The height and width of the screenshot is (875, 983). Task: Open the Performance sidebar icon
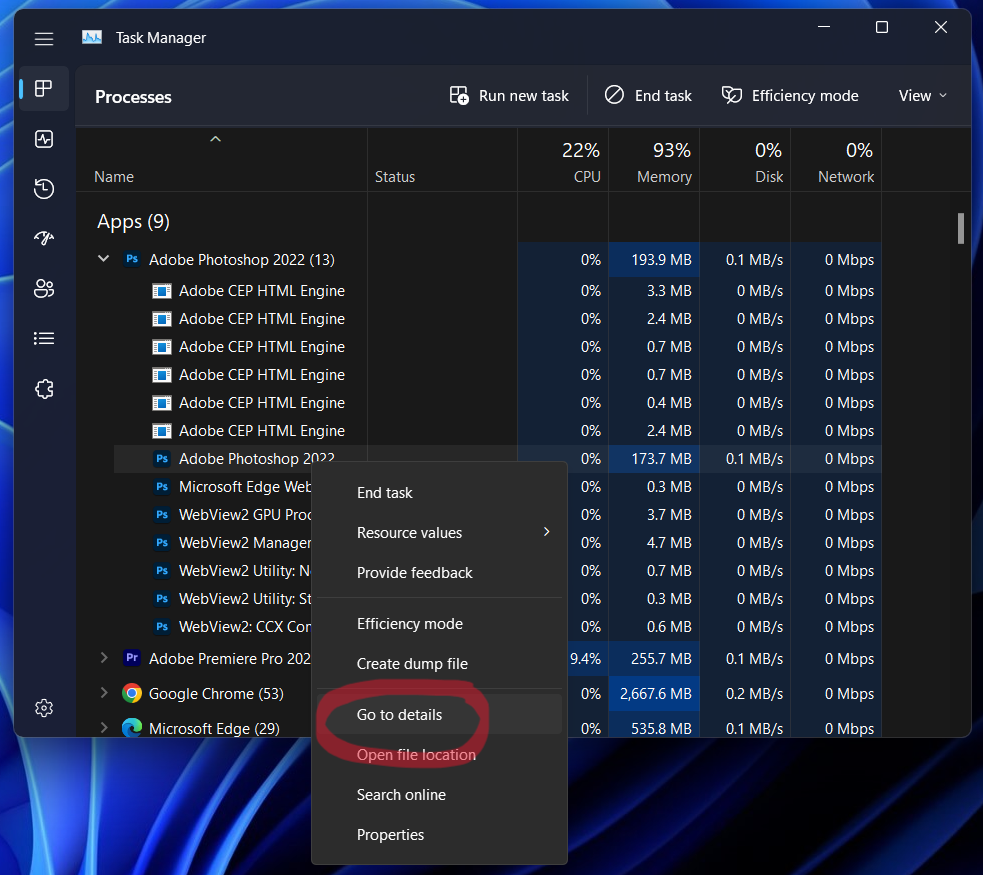coord(44,139)
